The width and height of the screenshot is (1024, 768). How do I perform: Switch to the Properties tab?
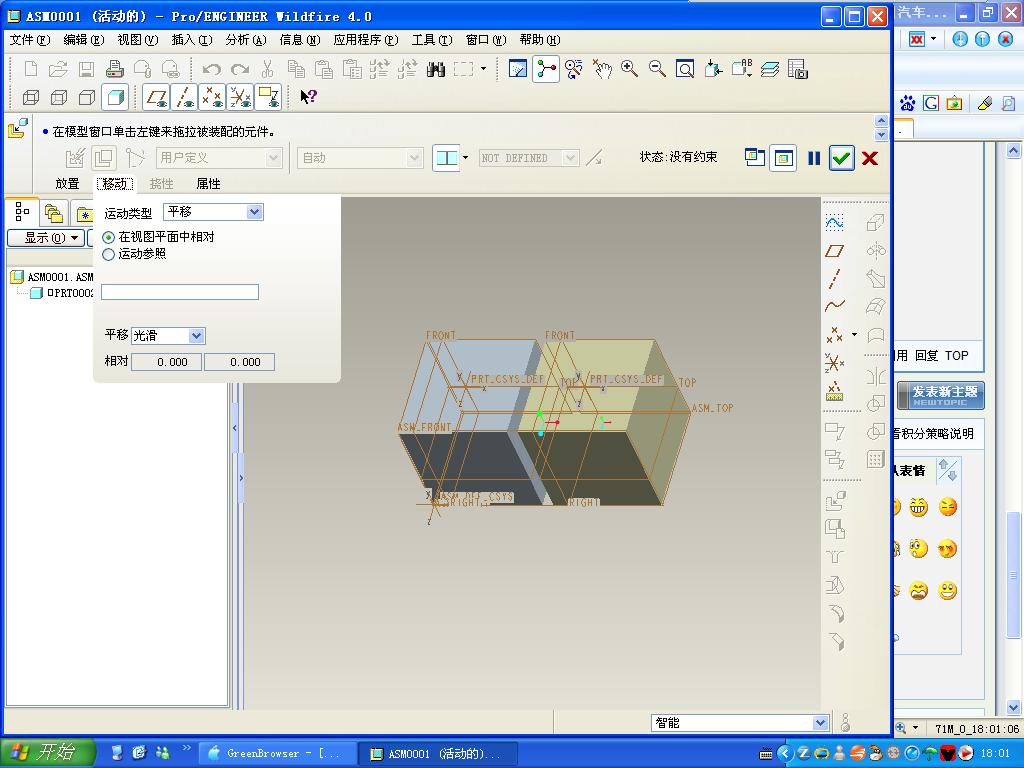point(208,184)
